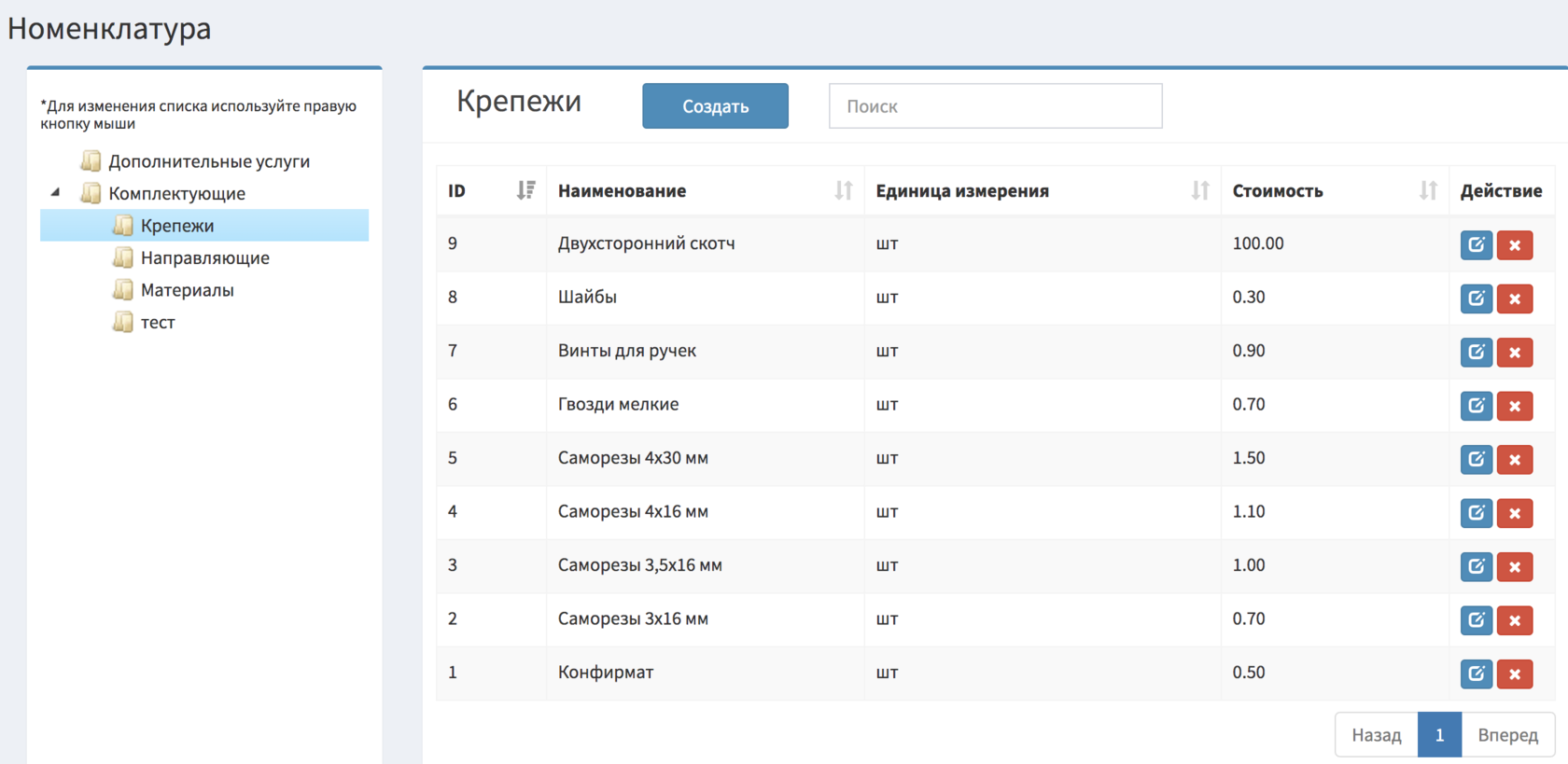Click the Шайбы name cell
1568x764 pixels.
(x=705, y=298)
